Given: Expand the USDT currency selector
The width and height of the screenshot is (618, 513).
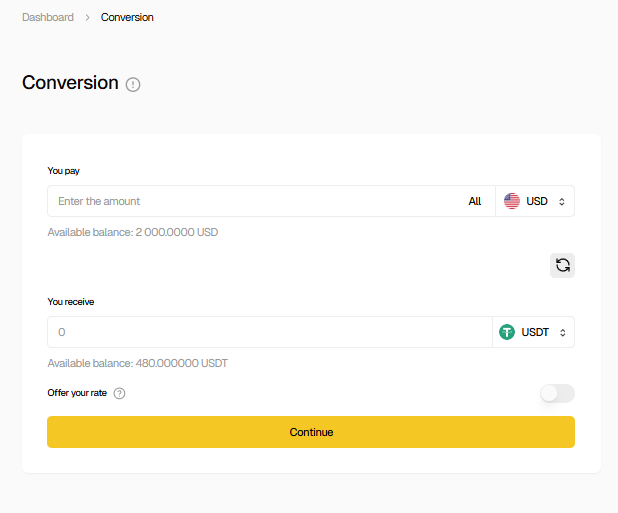Looking at the screenshot, I should (534, 332).
